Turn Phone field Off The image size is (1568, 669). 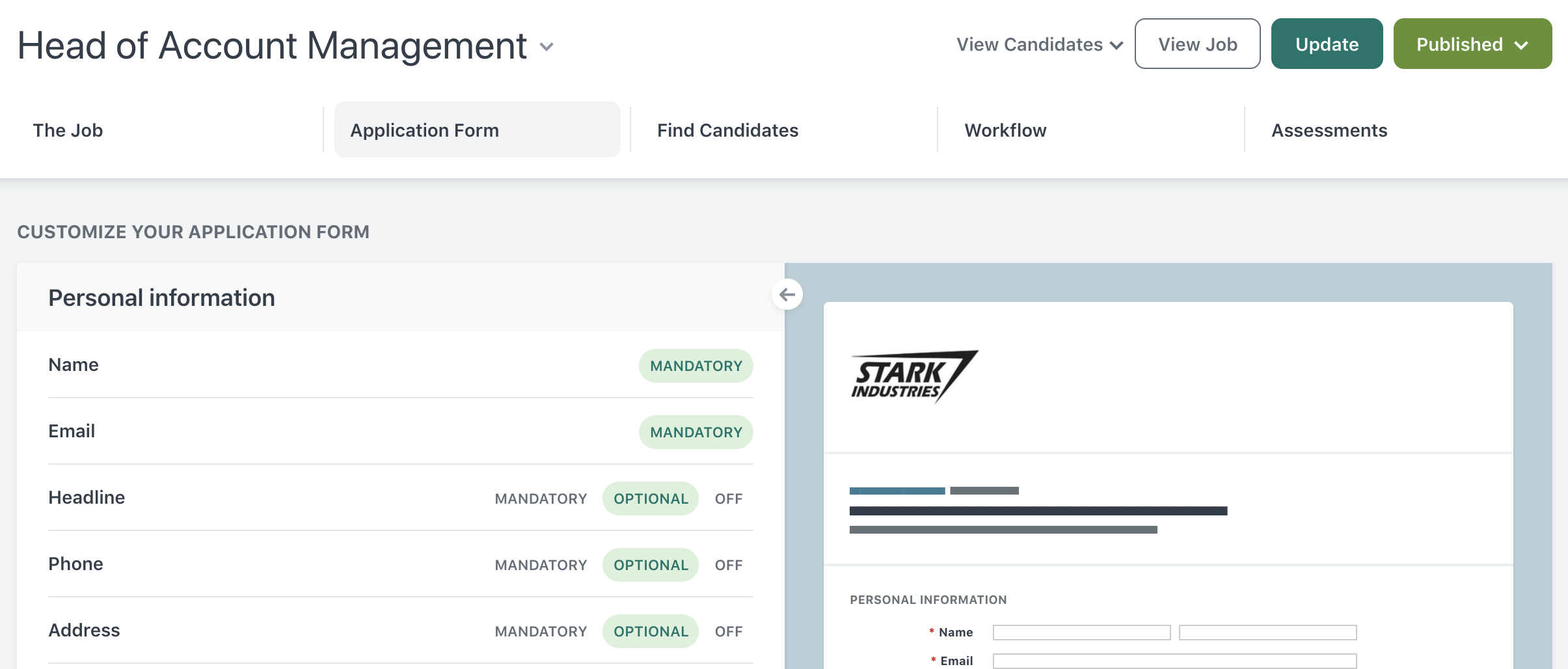click(729, 565)
